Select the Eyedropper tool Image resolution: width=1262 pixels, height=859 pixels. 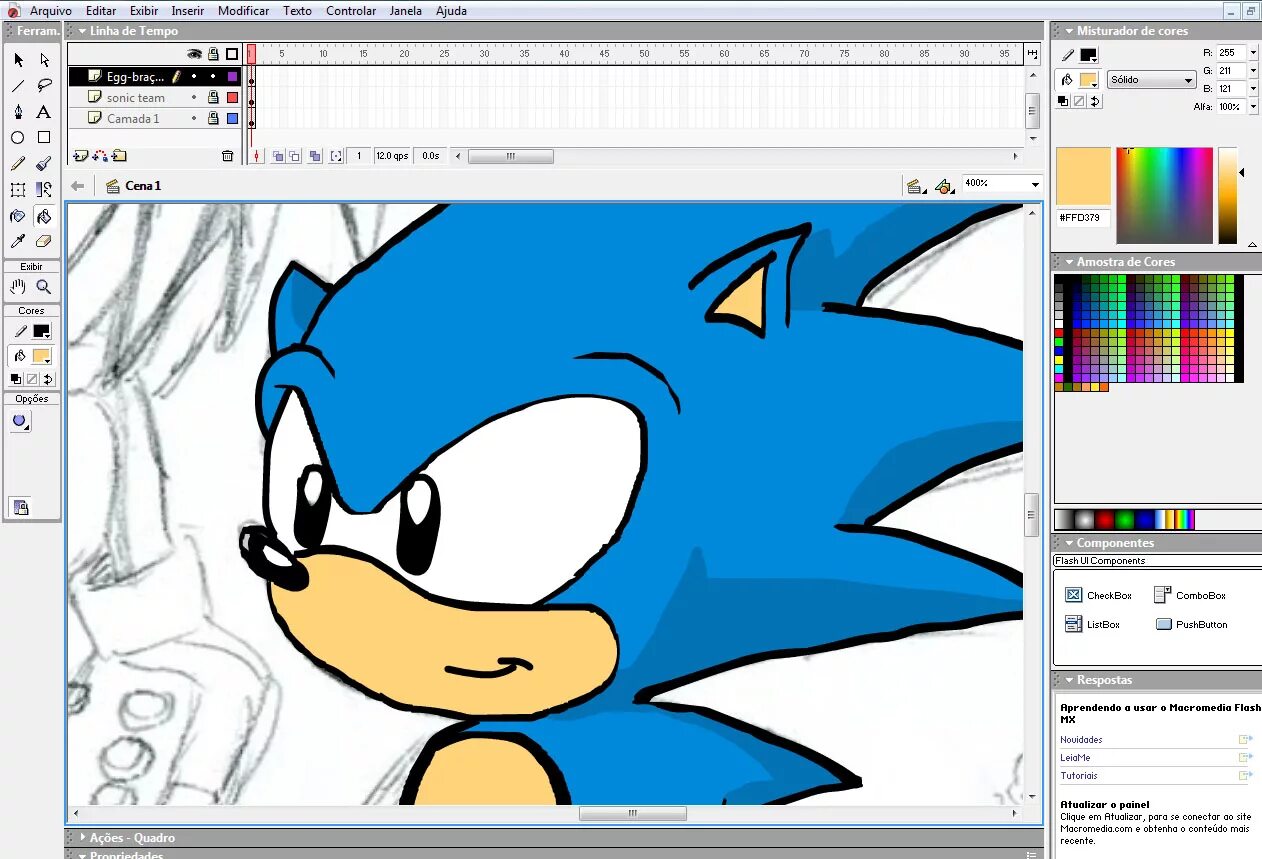pos(18,242)
